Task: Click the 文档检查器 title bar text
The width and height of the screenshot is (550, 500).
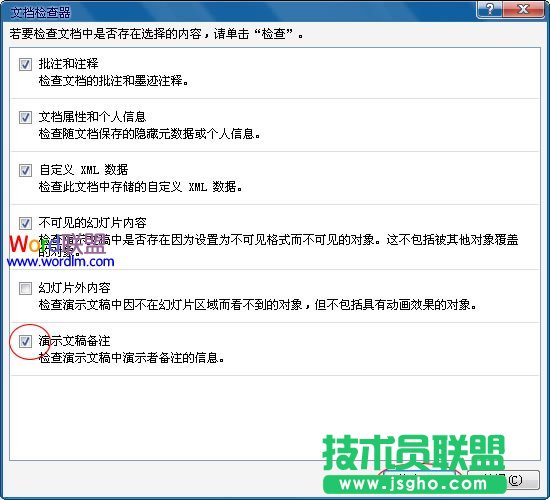Action: tap(41, 13)
